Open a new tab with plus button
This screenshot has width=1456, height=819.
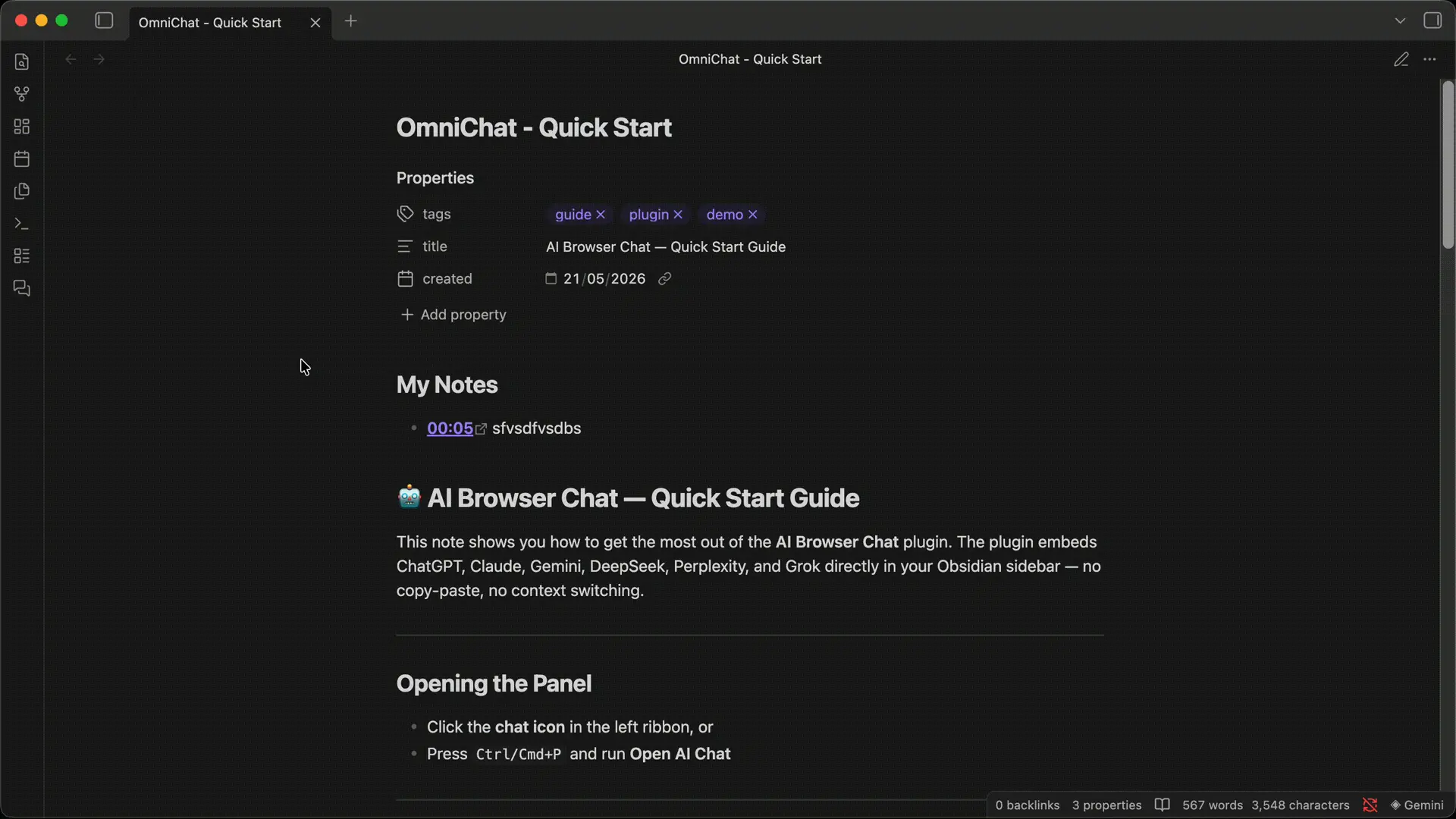350,21
